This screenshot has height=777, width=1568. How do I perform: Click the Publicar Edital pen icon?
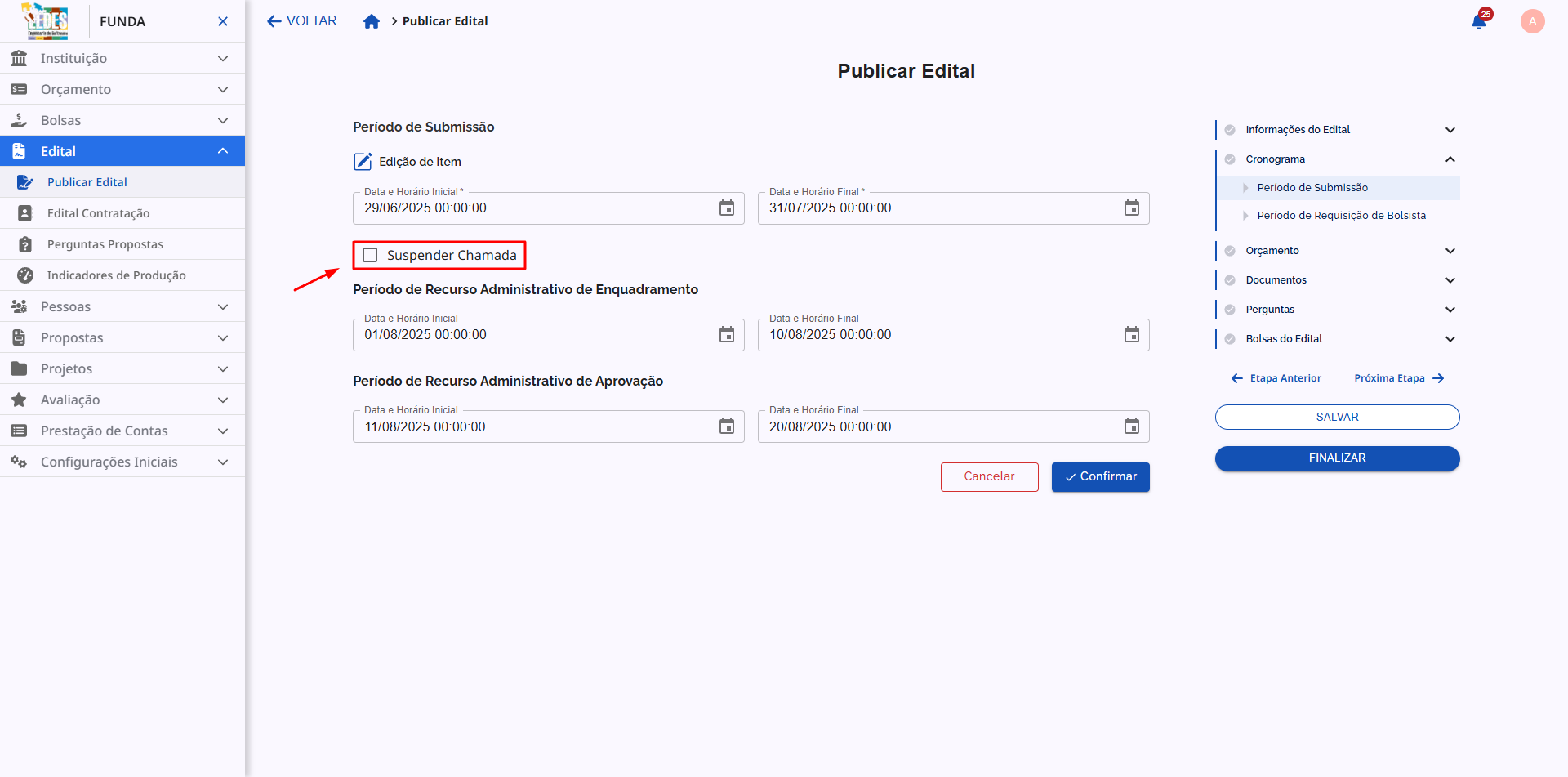pos(24,181)
